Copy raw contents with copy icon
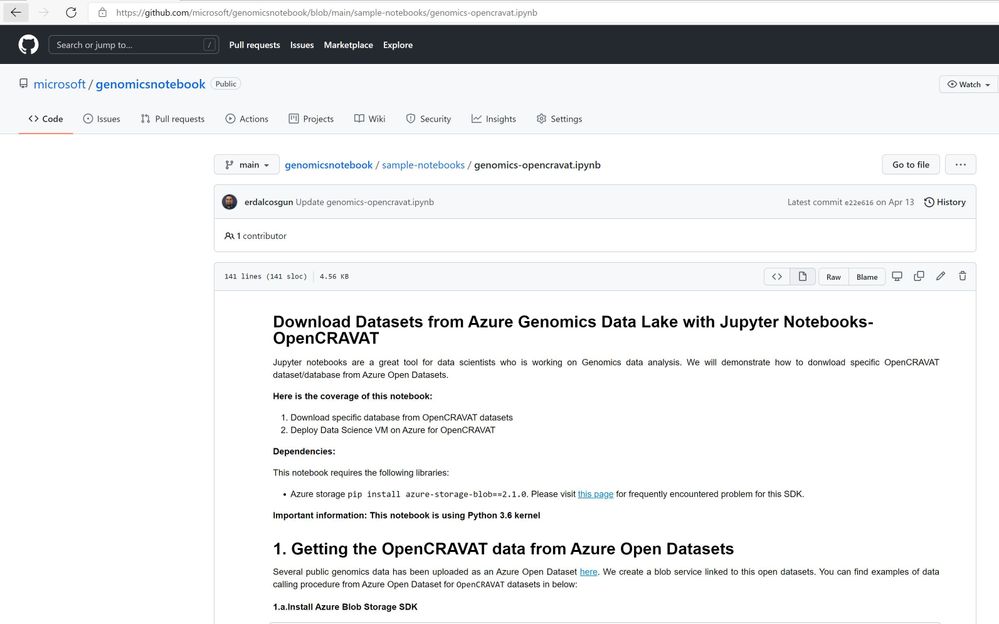This screenshot has width=999, height=624. [x=919, y=276]
